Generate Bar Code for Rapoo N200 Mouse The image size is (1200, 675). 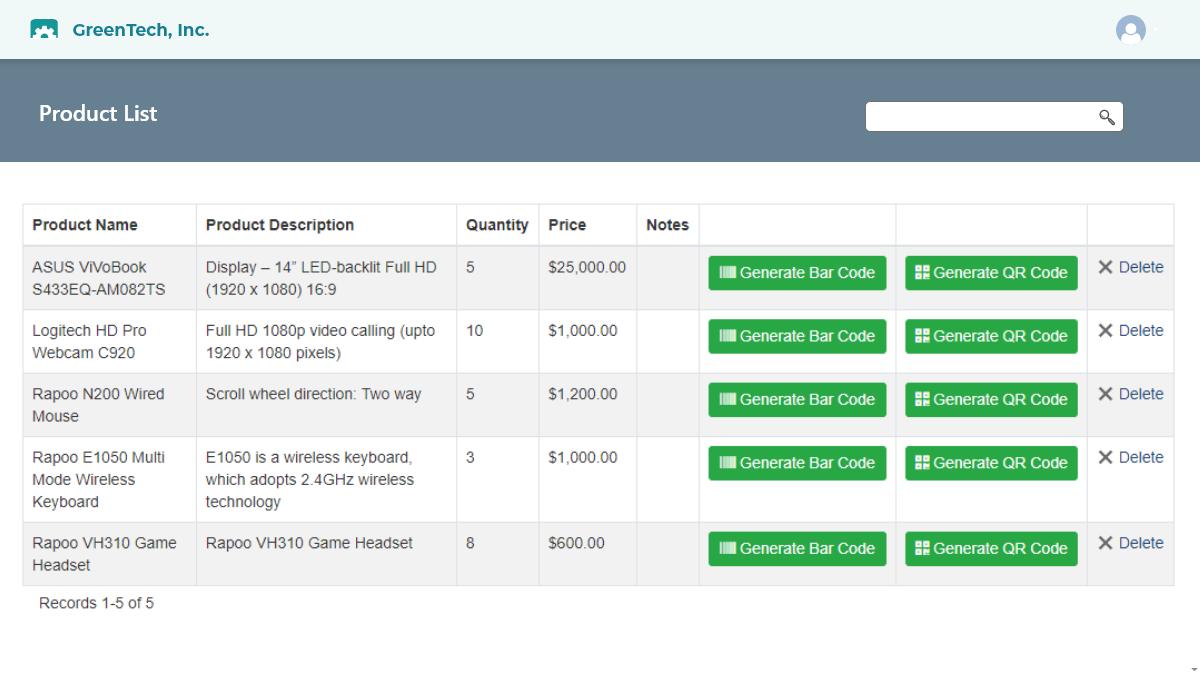pyautogui.click(x=797, y=400)
